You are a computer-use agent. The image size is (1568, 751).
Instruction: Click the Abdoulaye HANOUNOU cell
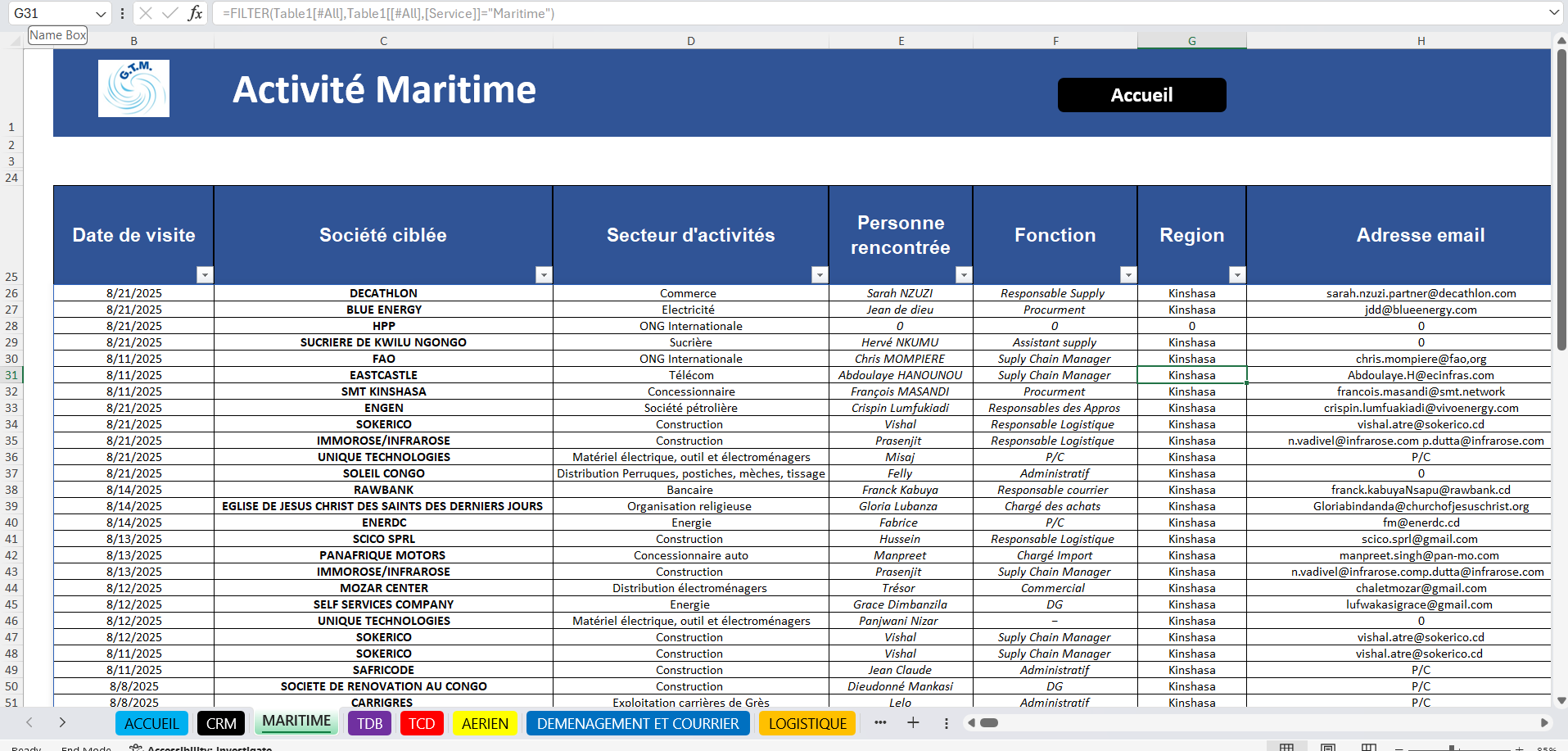pyautogui.click(x=901, y=375)
